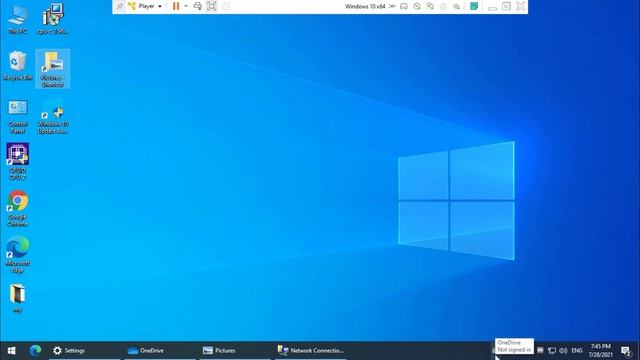Open the green message log icon
Viewport: 640px width, 360px height.
point(474,6)
